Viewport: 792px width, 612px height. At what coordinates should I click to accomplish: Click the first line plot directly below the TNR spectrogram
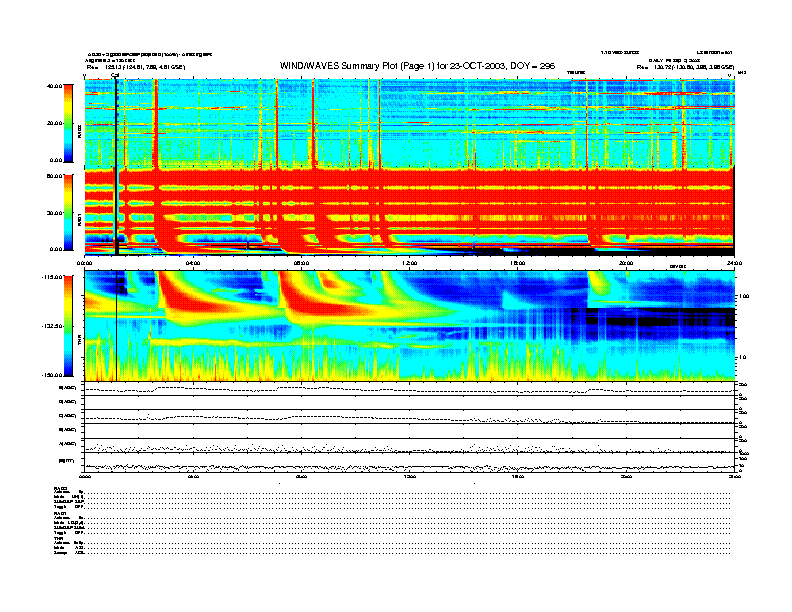click(409, 389)
